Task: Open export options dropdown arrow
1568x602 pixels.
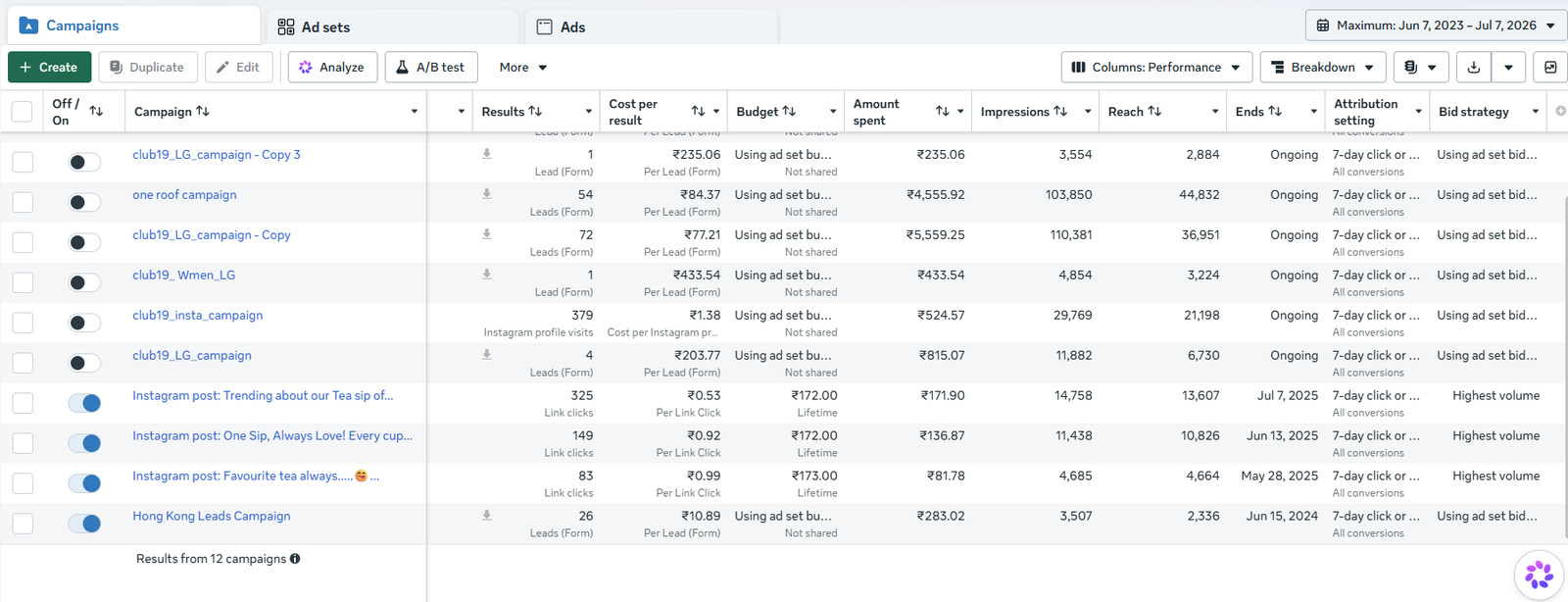Action: 1508,68
